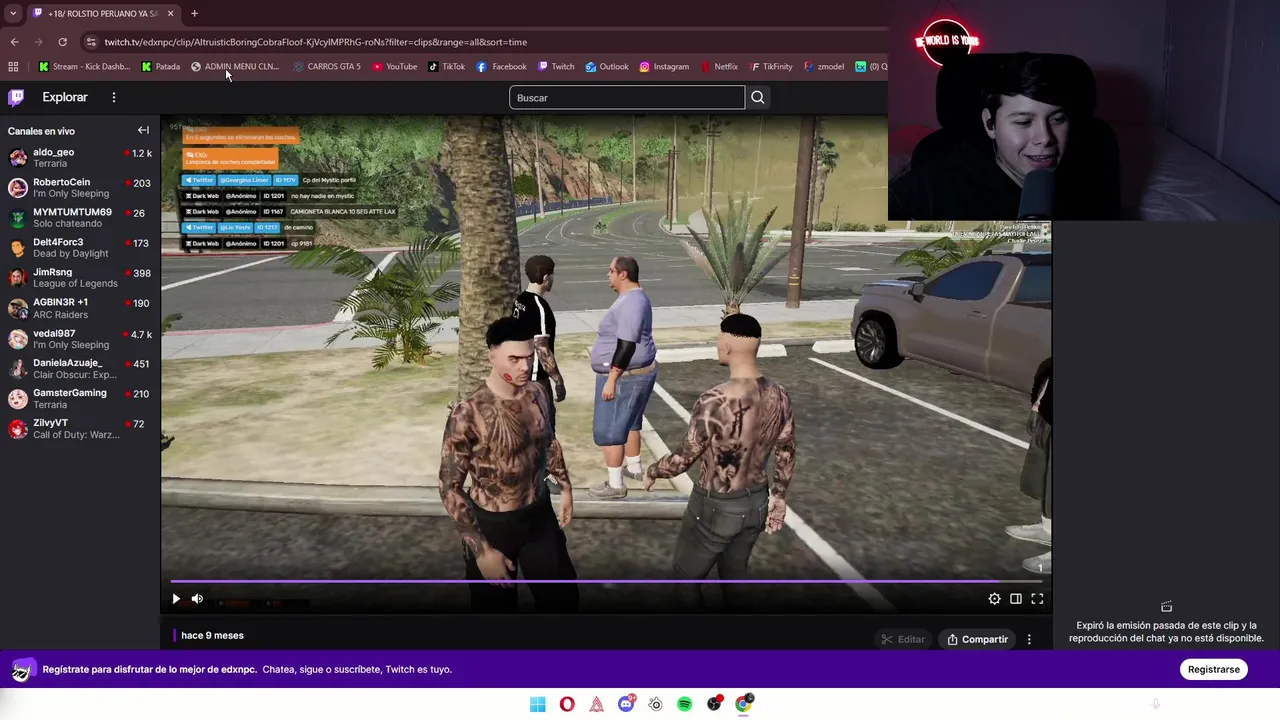This screenshot has height=720, width=1280.
Task: Open the browser tab search dropdown
Action: 13,13
